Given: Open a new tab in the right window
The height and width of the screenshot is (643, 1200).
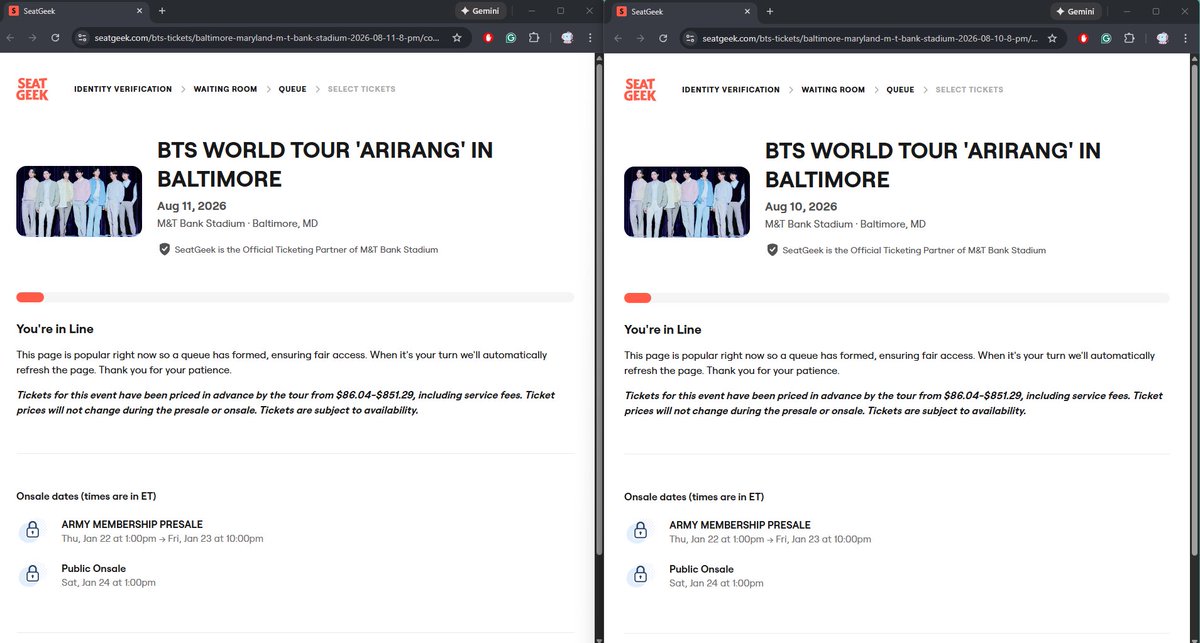Looking at the screenshot, I should 769,11.
